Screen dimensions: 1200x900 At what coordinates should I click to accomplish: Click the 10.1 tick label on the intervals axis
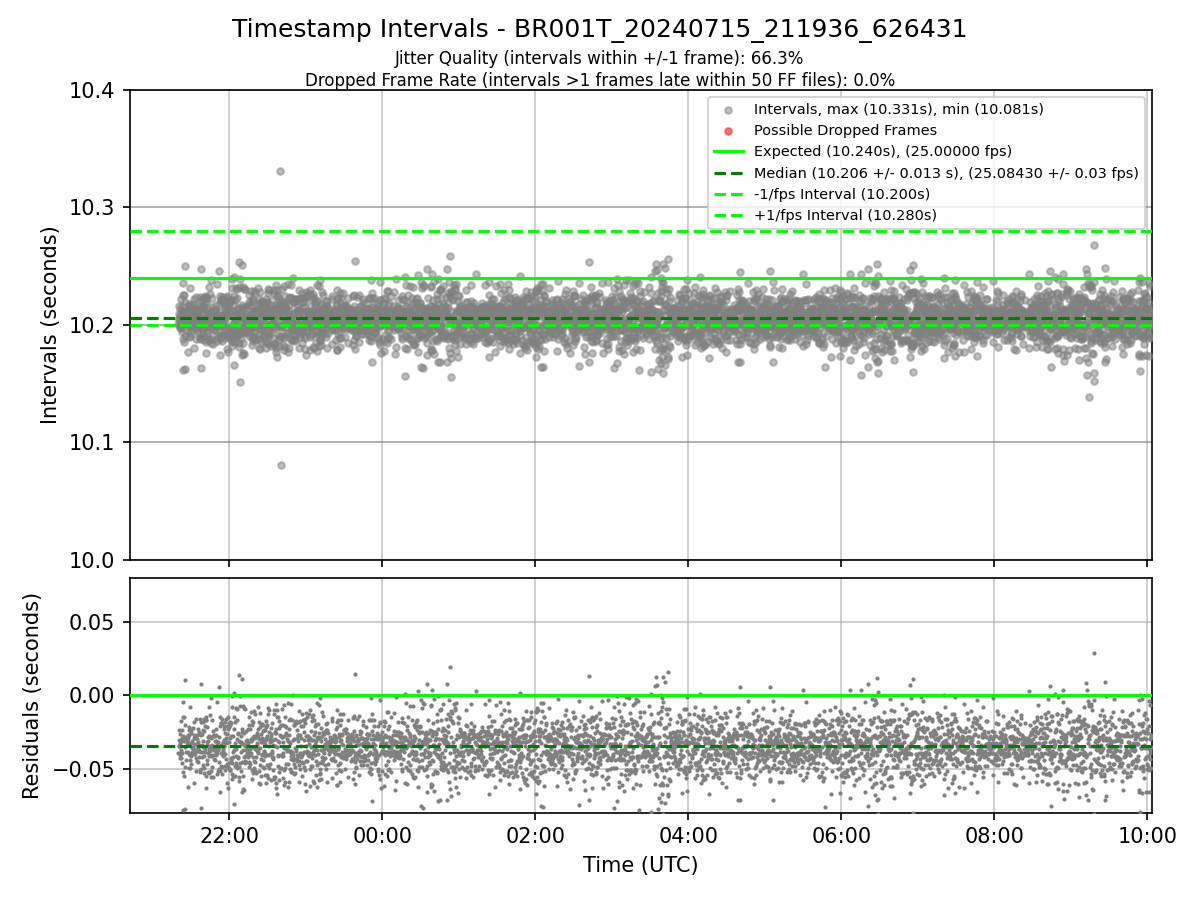[94, 442]
